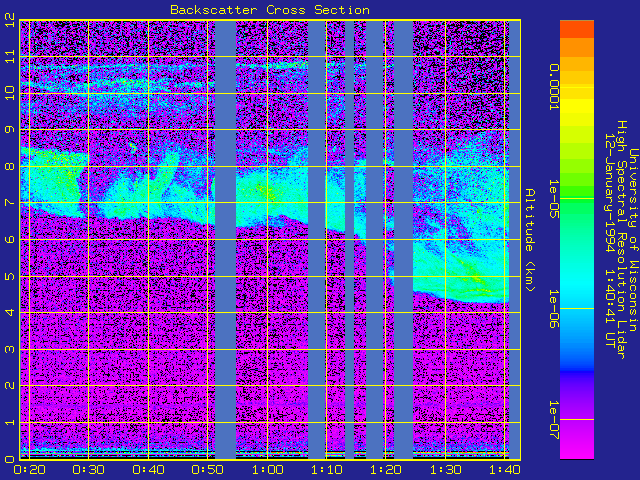Click the altitude label 9
This screenshot has height=480, width=640.
coord(10,129)
